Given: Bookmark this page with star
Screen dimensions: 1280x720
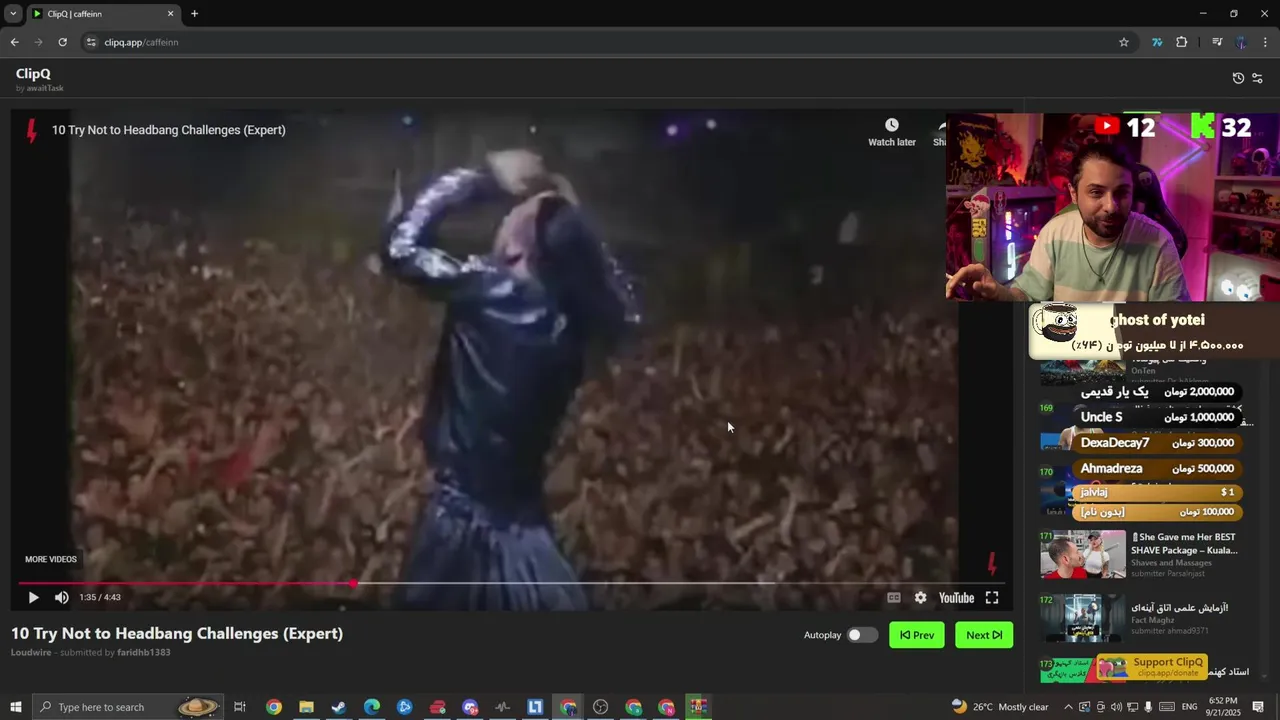Looking at the screenshot, I should [1124, 42].
